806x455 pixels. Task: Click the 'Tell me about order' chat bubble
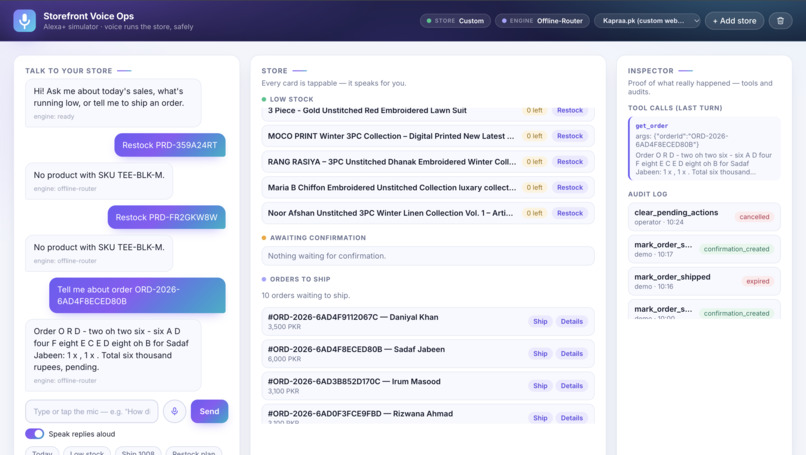(137, 295)
